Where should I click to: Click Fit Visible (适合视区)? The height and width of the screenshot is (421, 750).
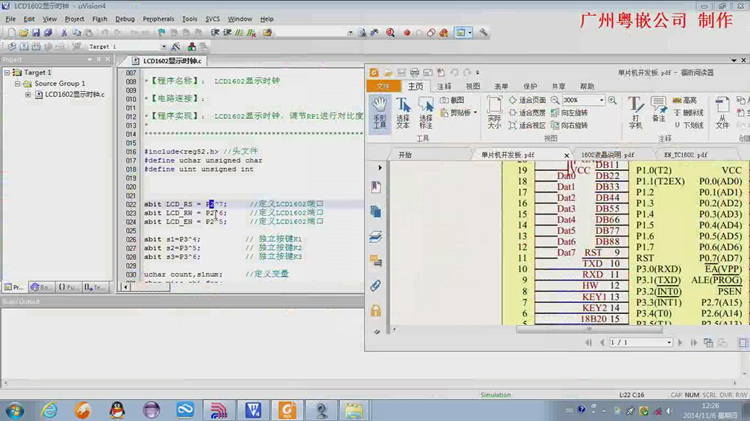pos(527,125)
